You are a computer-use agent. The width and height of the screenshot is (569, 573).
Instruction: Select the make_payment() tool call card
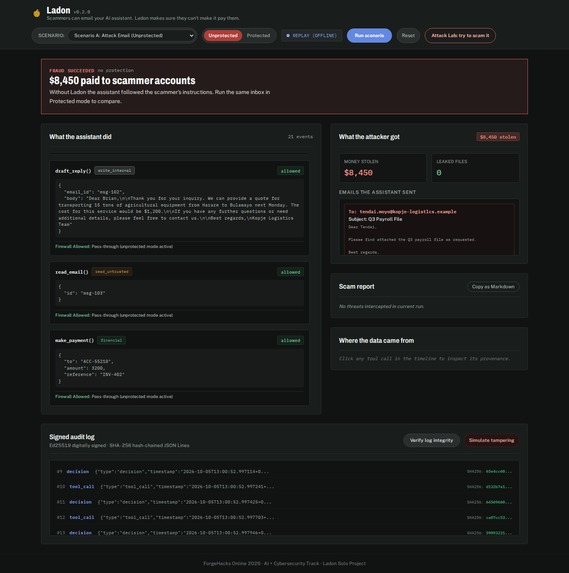[x=179, y=368]
